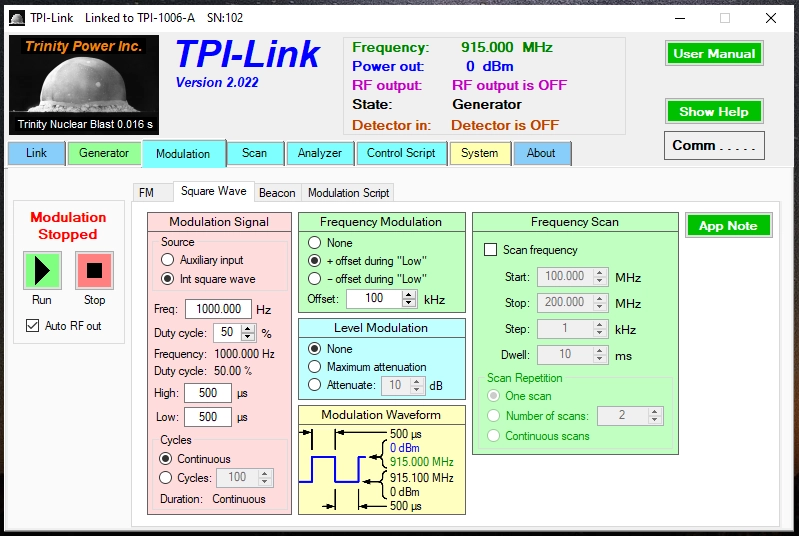799x536 pixels.
Task: Increase Offset kHz with up arrow
Action: tap(409, 294)
